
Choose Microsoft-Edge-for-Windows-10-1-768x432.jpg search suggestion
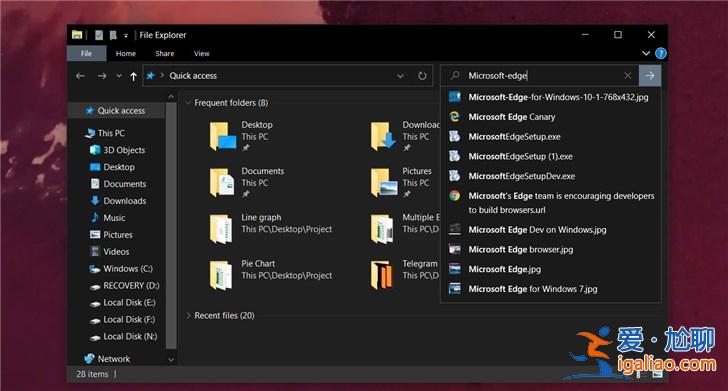tap(551, 97)
